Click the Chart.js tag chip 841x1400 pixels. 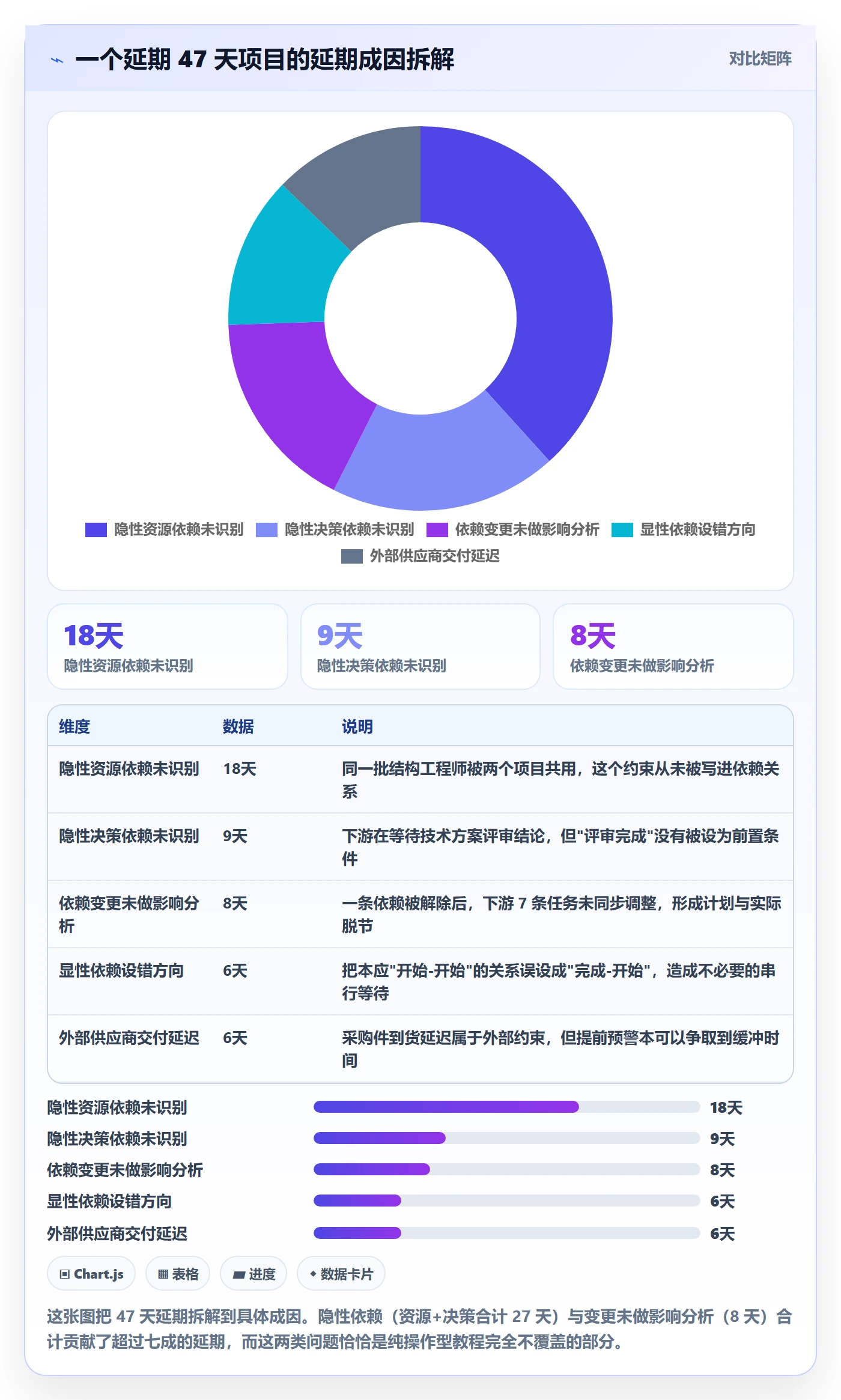[91, 1273]
